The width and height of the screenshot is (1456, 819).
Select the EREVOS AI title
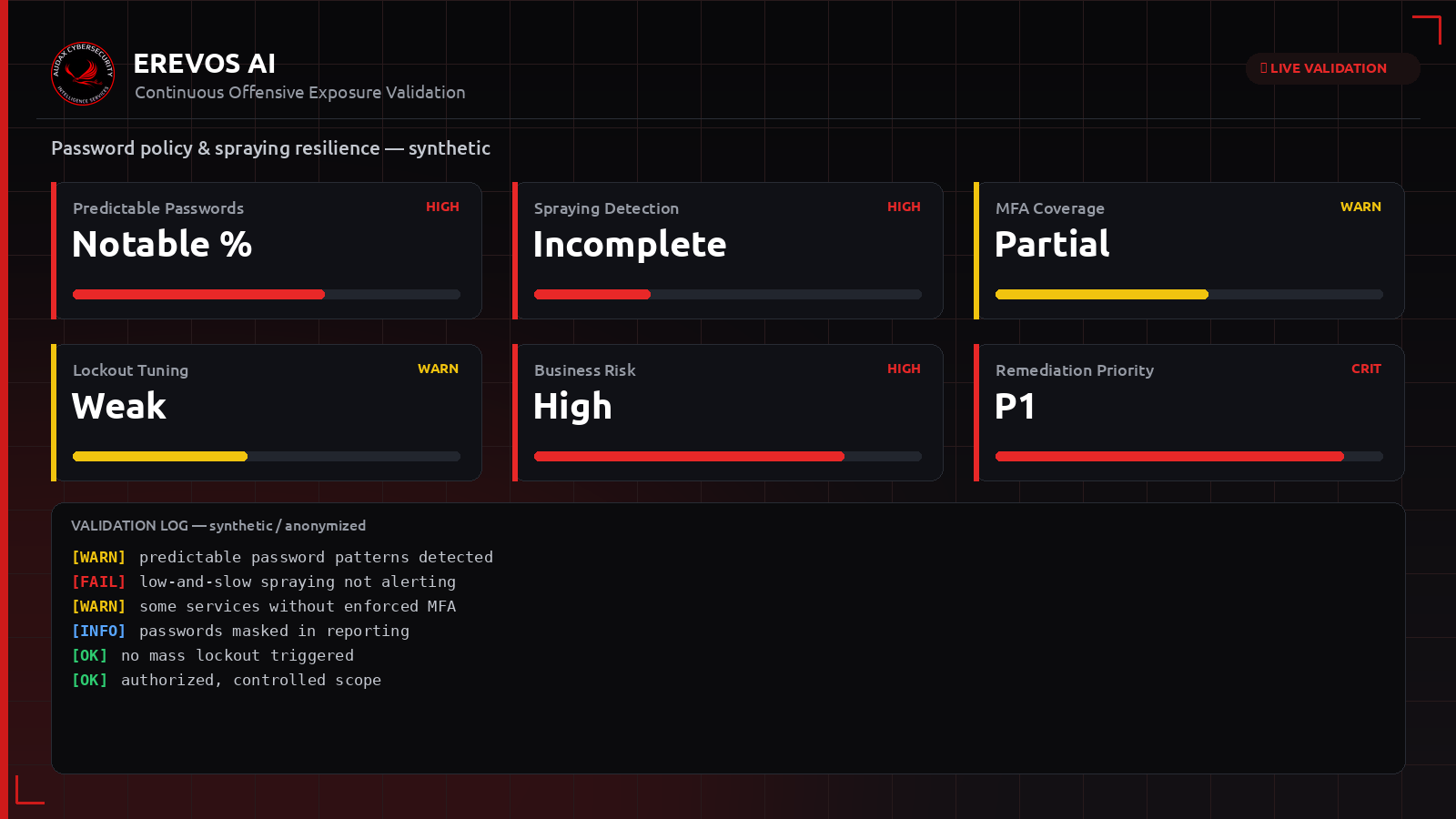coord(205,64)
